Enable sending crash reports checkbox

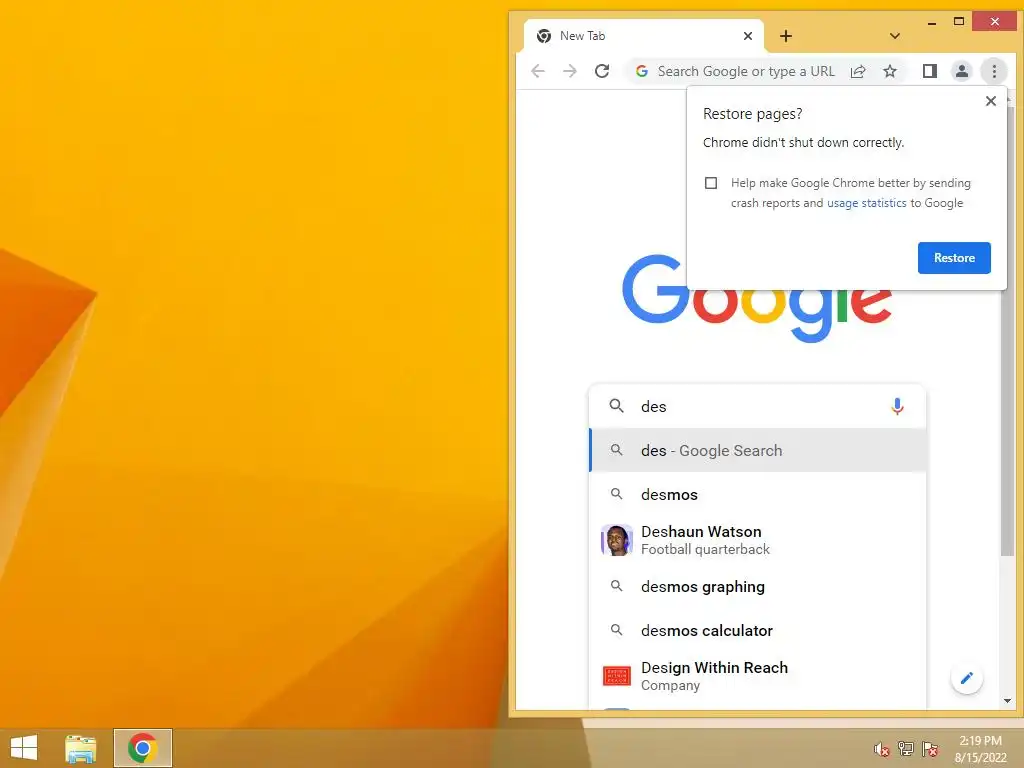point(711,183)
